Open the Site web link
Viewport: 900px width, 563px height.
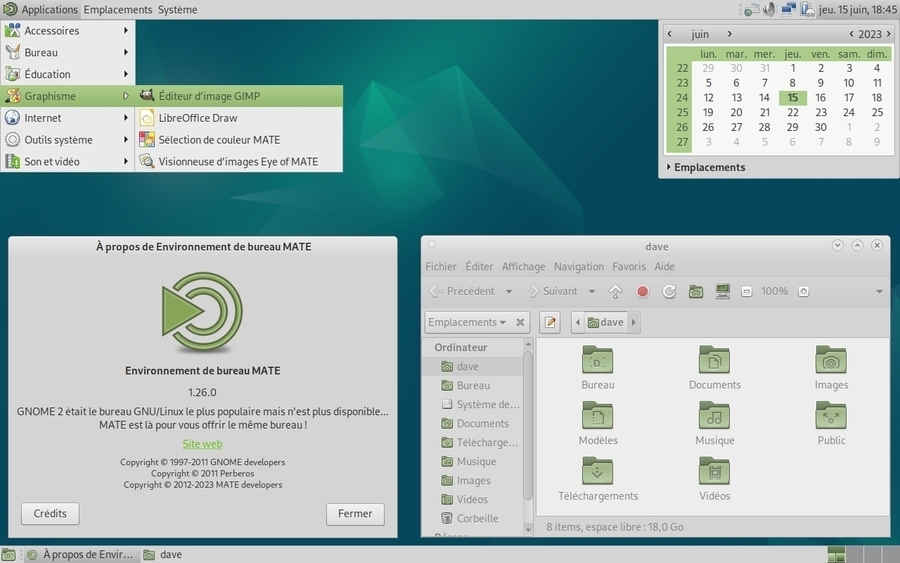(202, 444)
